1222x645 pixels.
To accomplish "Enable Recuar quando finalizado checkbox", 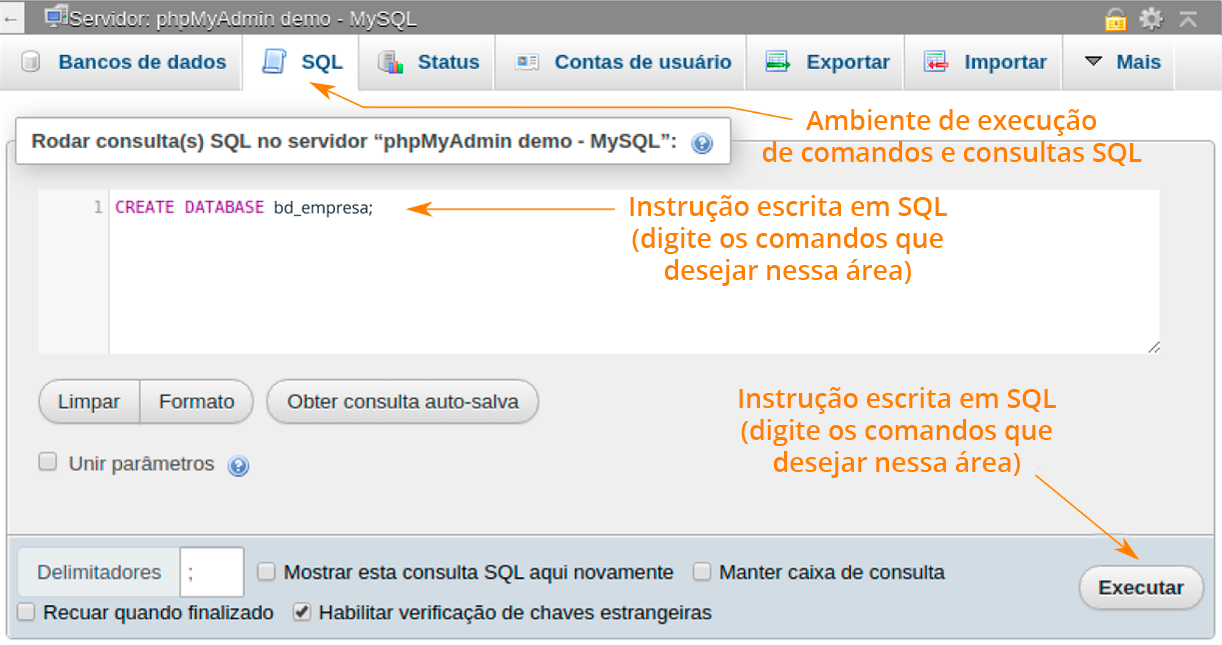I will (26, 611).
